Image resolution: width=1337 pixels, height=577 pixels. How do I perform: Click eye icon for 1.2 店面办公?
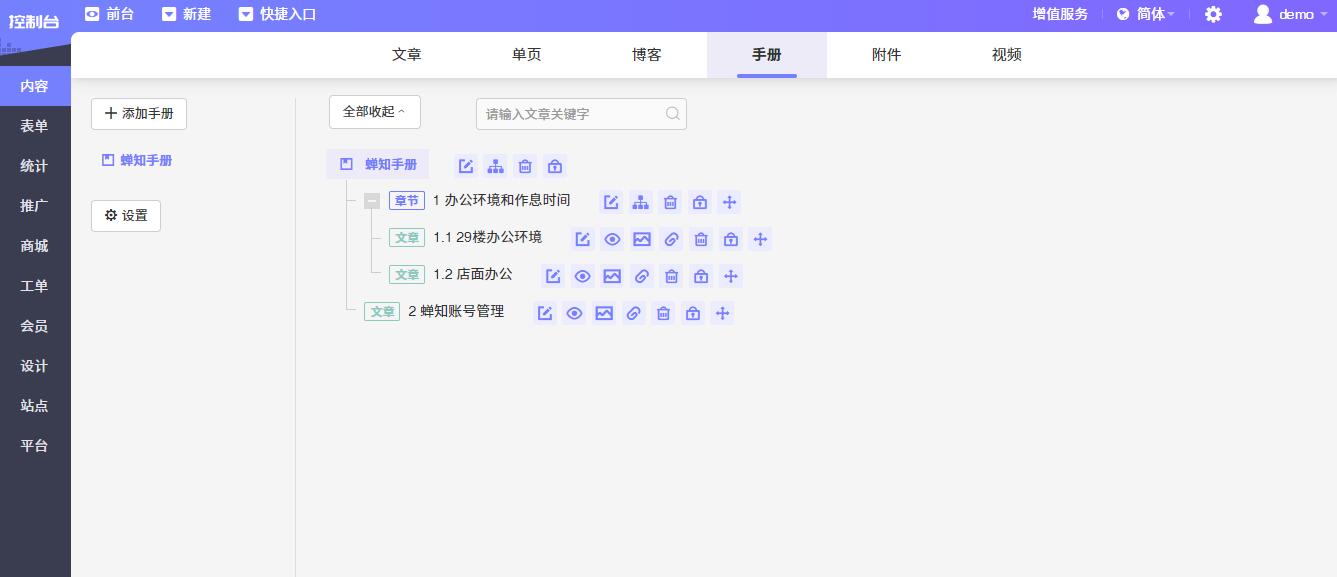coord(582,276)
